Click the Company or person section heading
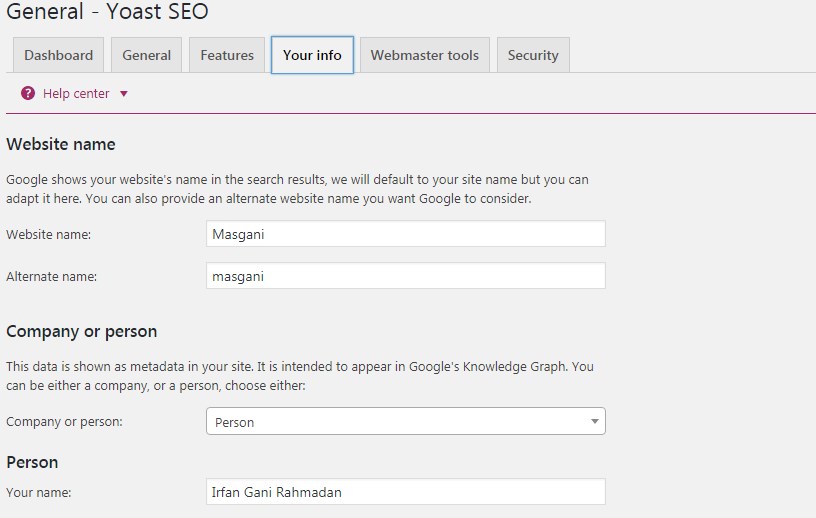Screen dimensions: 816x518 click(82, 332)
